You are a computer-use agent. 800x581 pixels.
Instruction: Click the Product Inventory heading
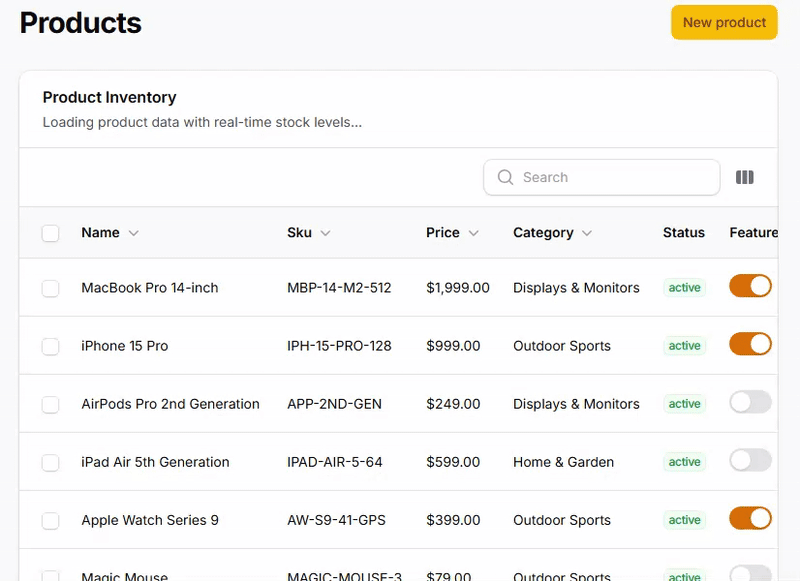point(109,97)
